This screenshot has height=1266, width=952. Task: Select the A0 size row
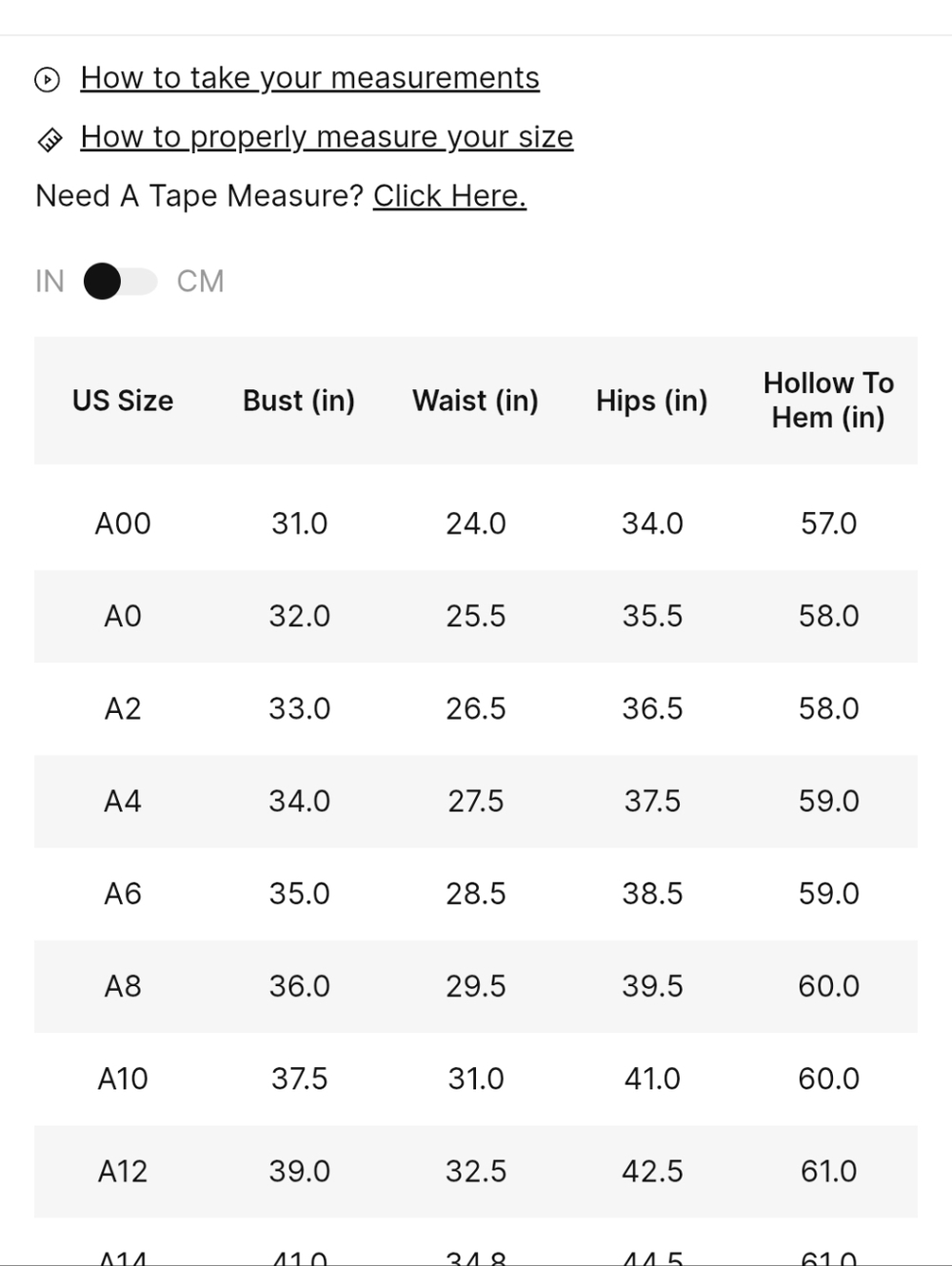pyautogui.click(x=476, y=616)
